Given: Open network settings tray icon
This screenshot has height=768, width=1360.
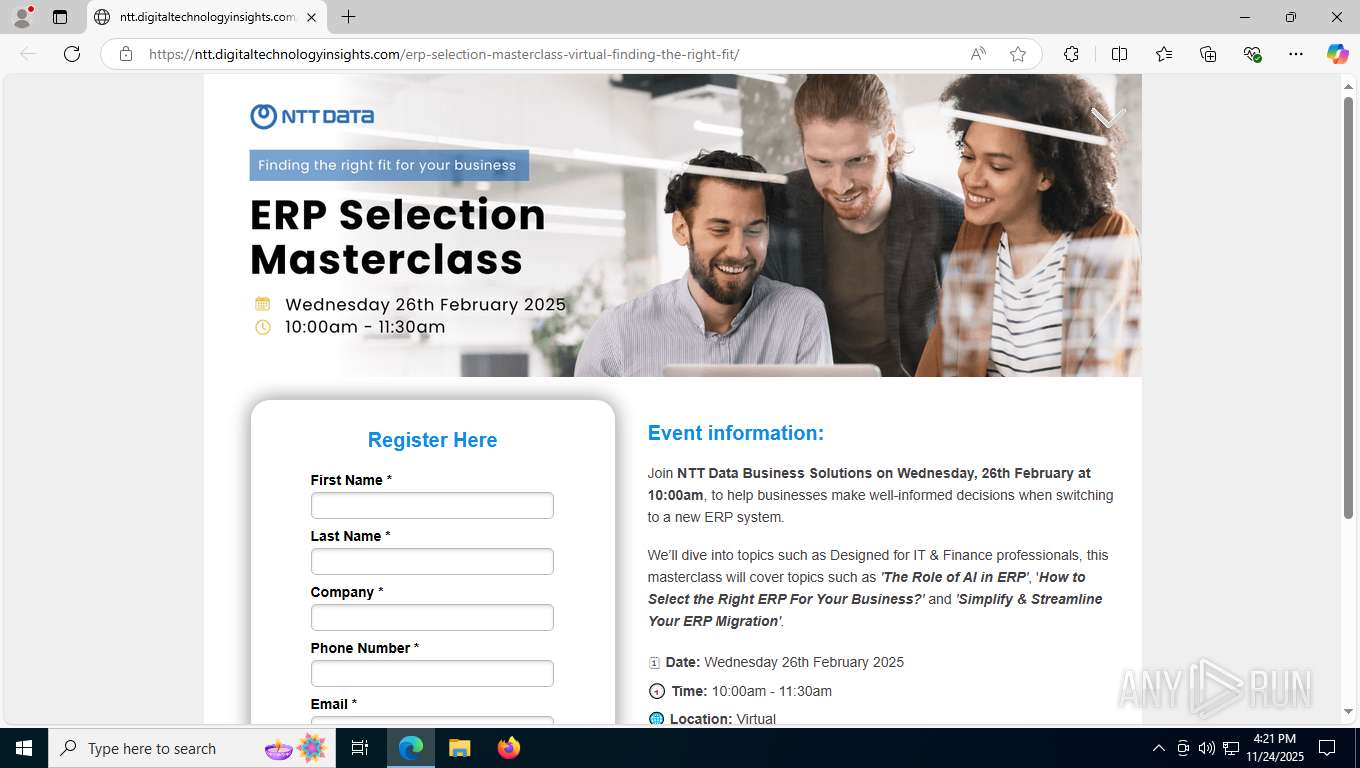Looking at the screenshot, I should point(1231,748).
